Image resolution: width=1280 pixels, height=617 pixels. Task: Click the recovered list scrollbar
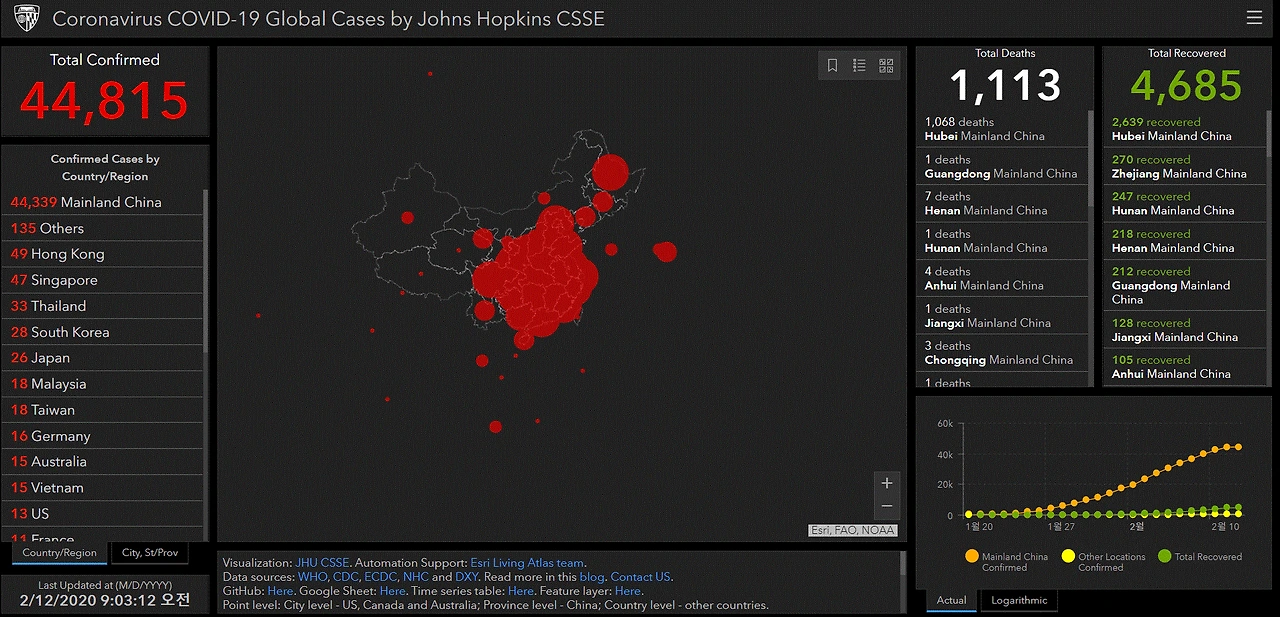tap(1269, 133)
